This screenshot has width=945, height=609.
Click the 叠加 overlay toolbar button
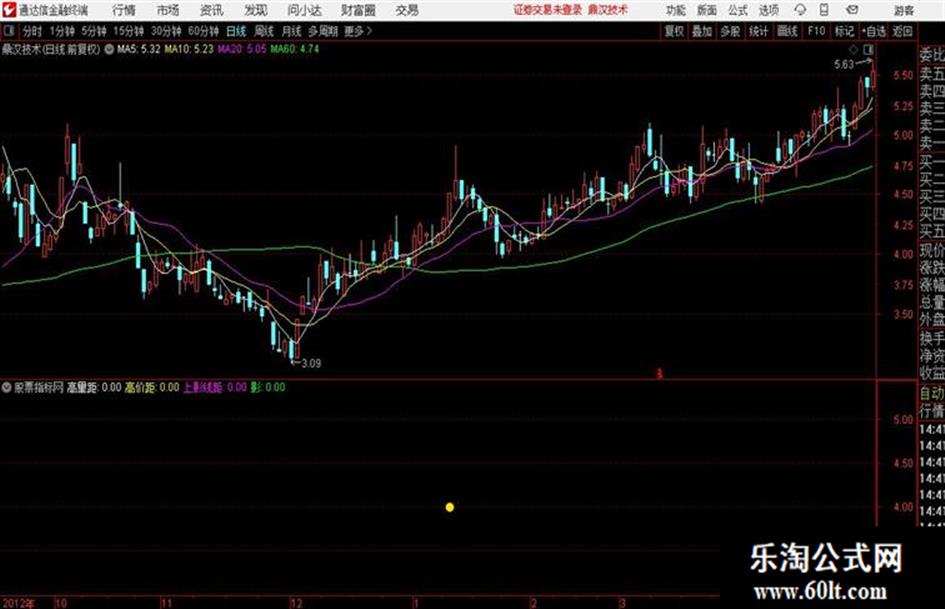click(702, 31)
